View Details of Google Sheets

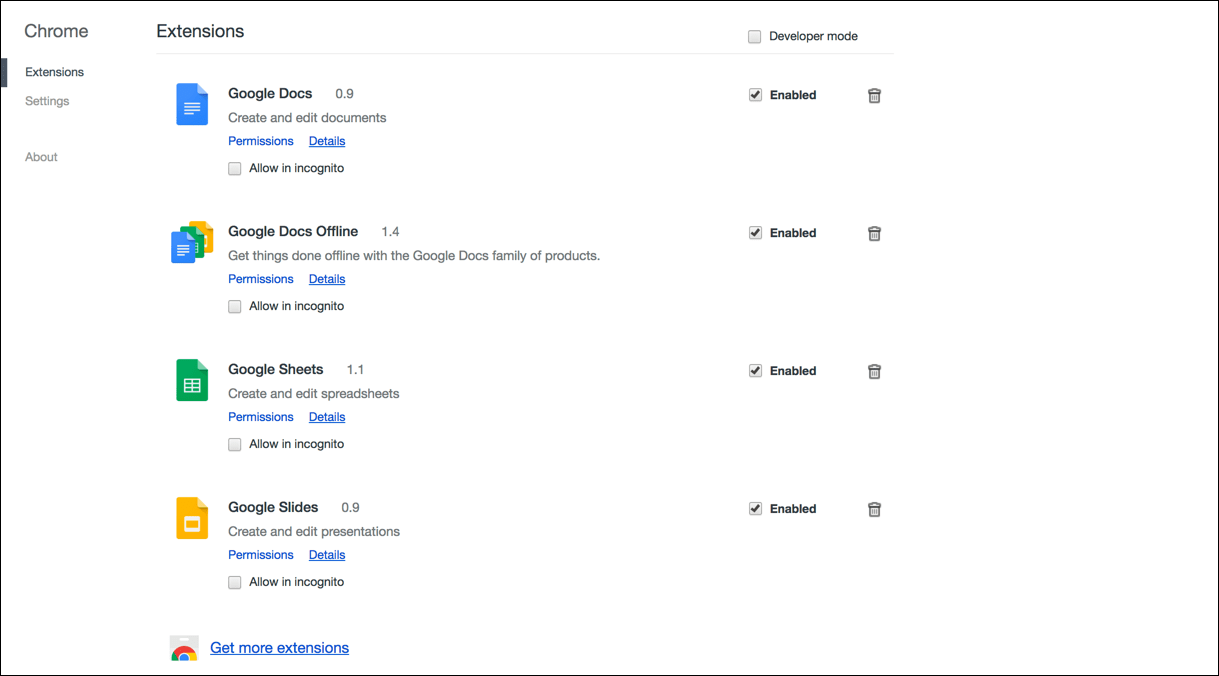(x=326, y=417)
